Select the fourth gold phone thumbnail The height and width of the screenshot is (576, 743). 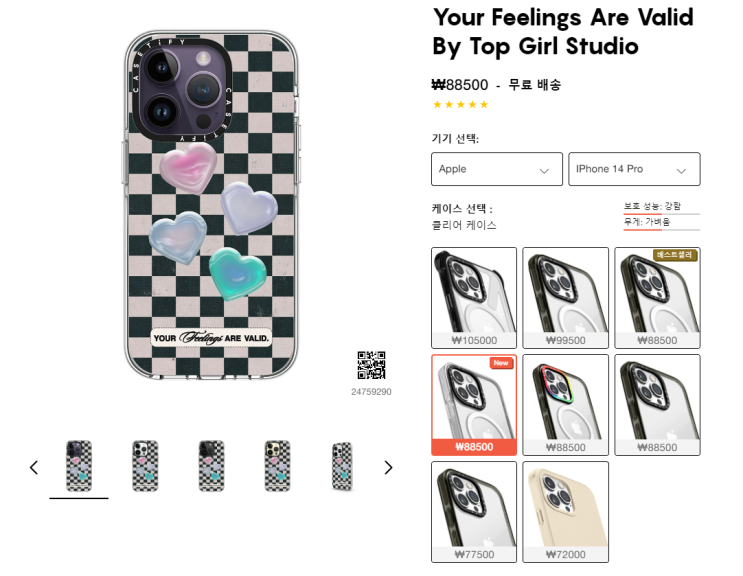point(277,466)
